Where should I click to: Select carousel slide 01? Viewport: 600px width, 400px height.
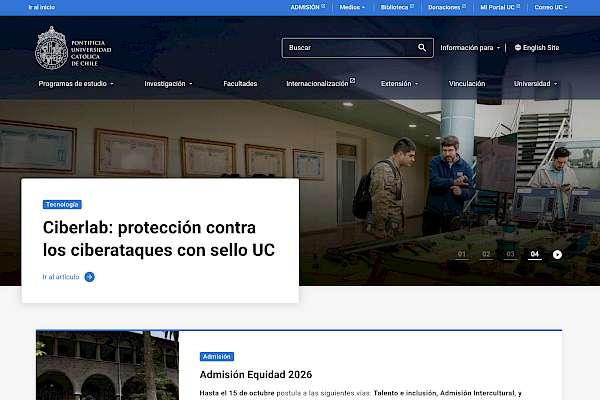[x=461, y=254]
